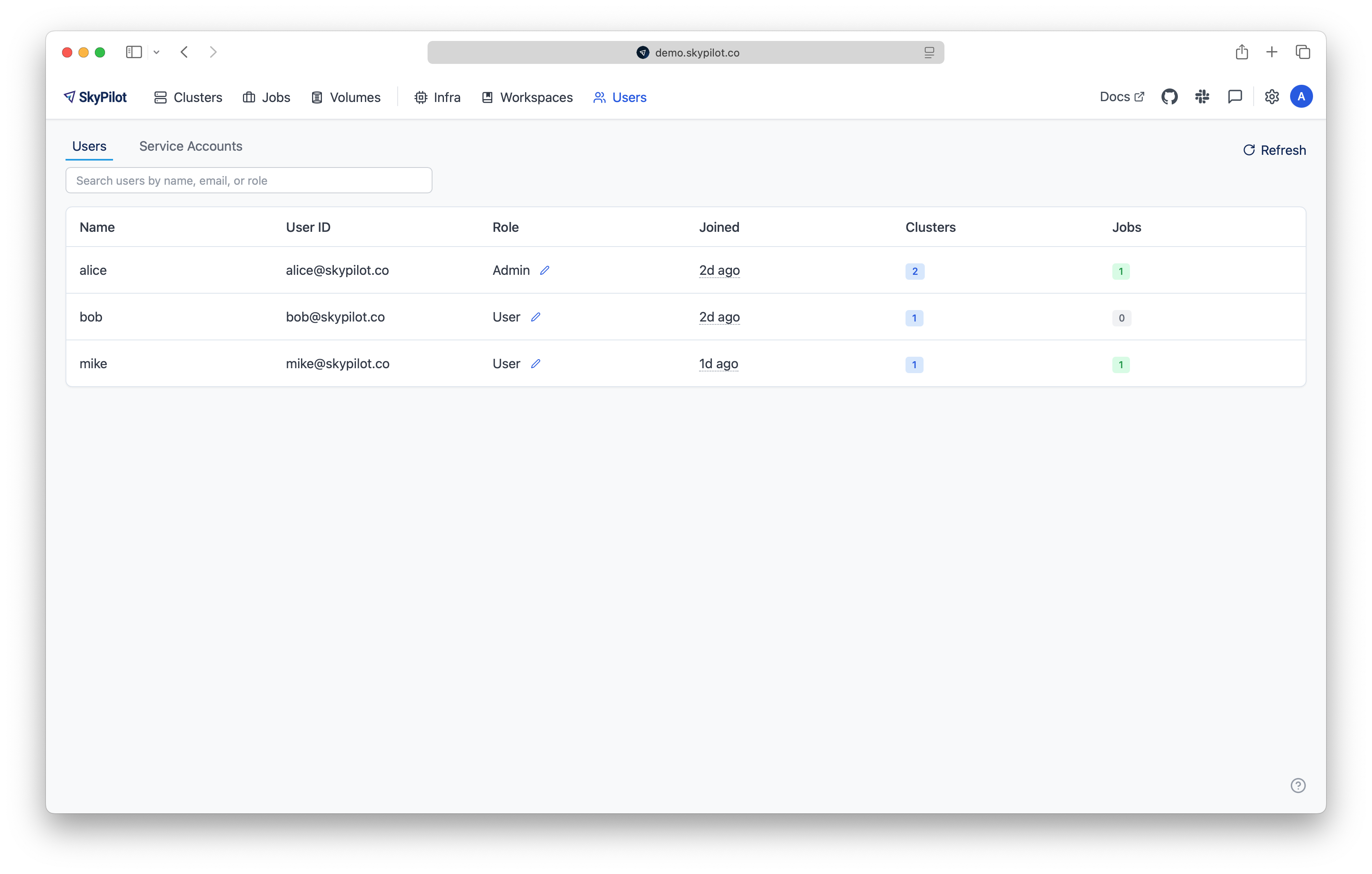Edit bob's role pencil icon
The image size is (1372, 874).
536,317
